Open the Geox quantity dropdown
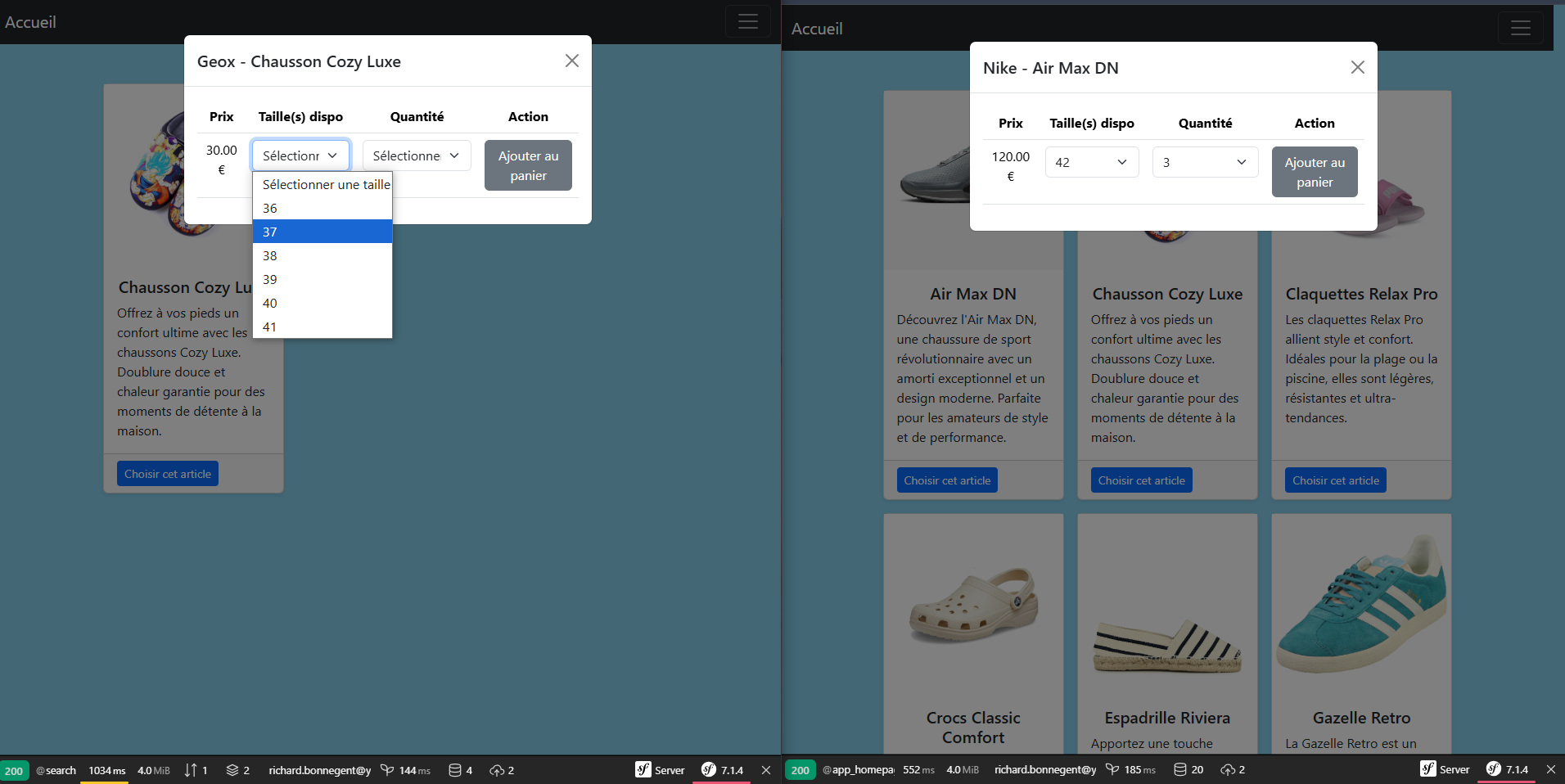The height and width of the screenshot is (784, 1565). click(x=417, y=155)
